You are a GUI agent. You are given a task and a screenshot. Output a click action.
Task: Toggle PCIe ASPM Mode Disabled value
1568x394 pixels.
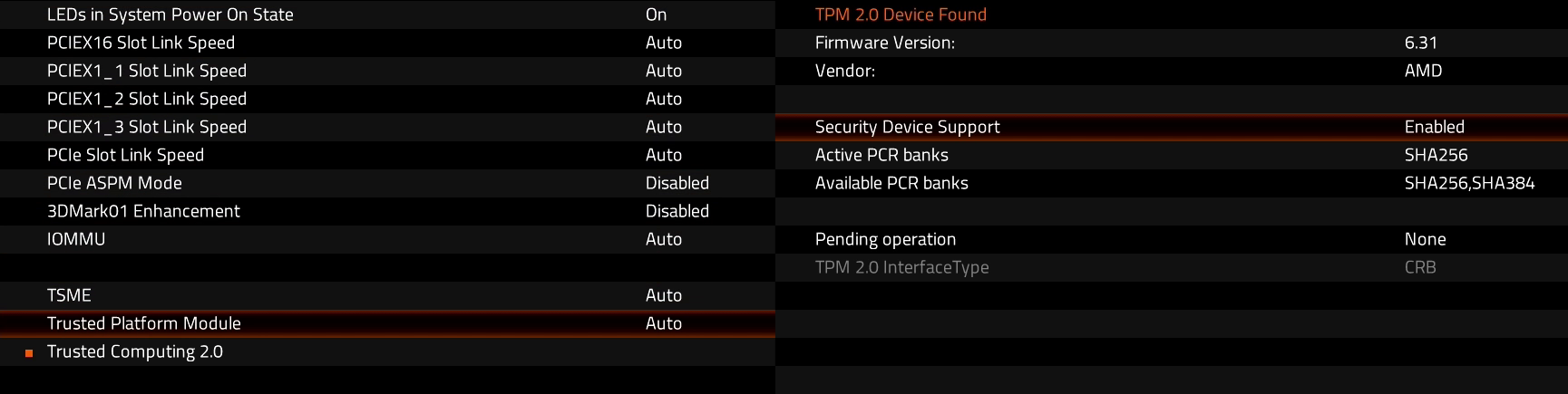(677, 183)
